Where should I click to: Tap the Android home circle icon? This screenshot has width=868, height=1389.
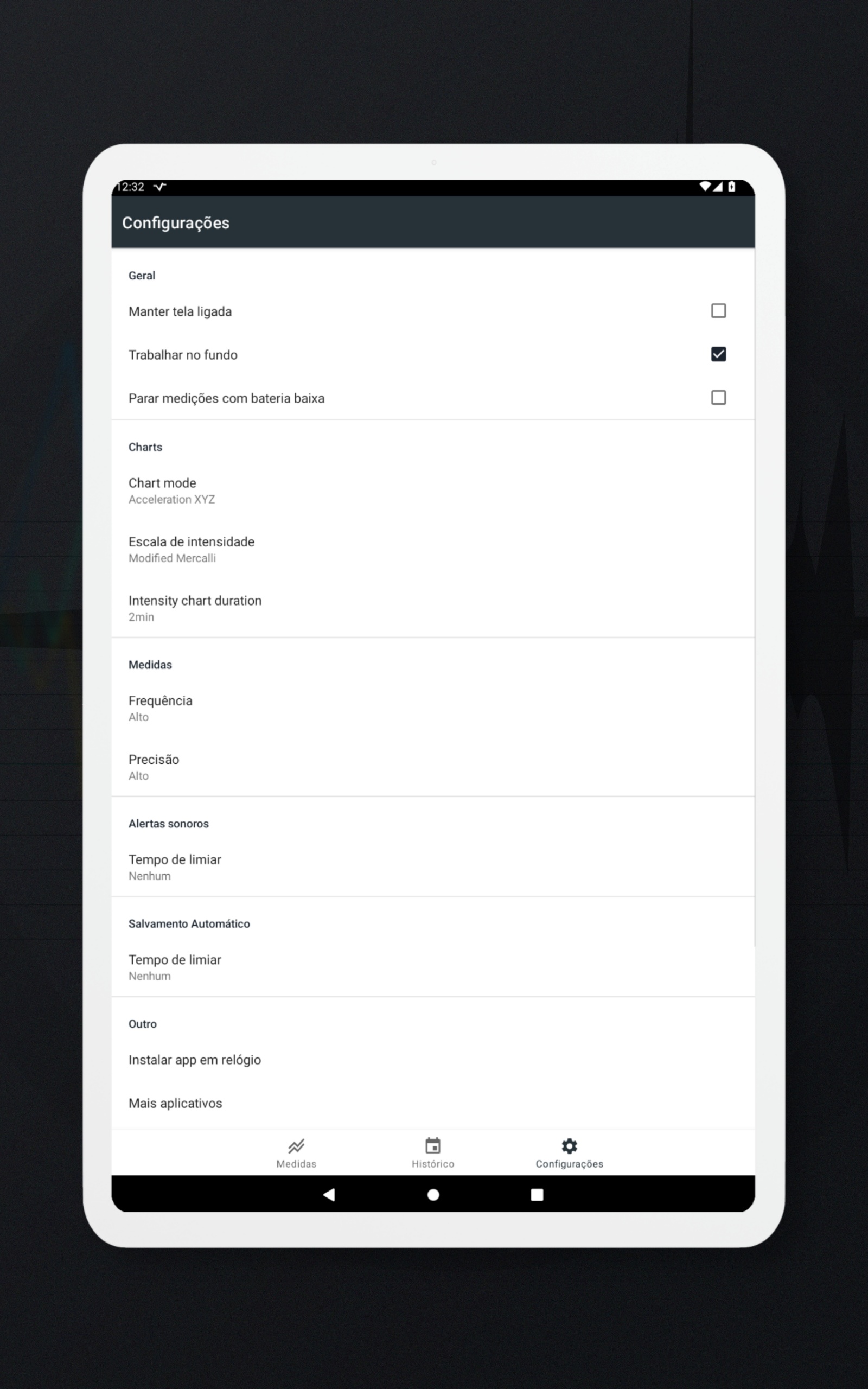(x=433, y=1195)
